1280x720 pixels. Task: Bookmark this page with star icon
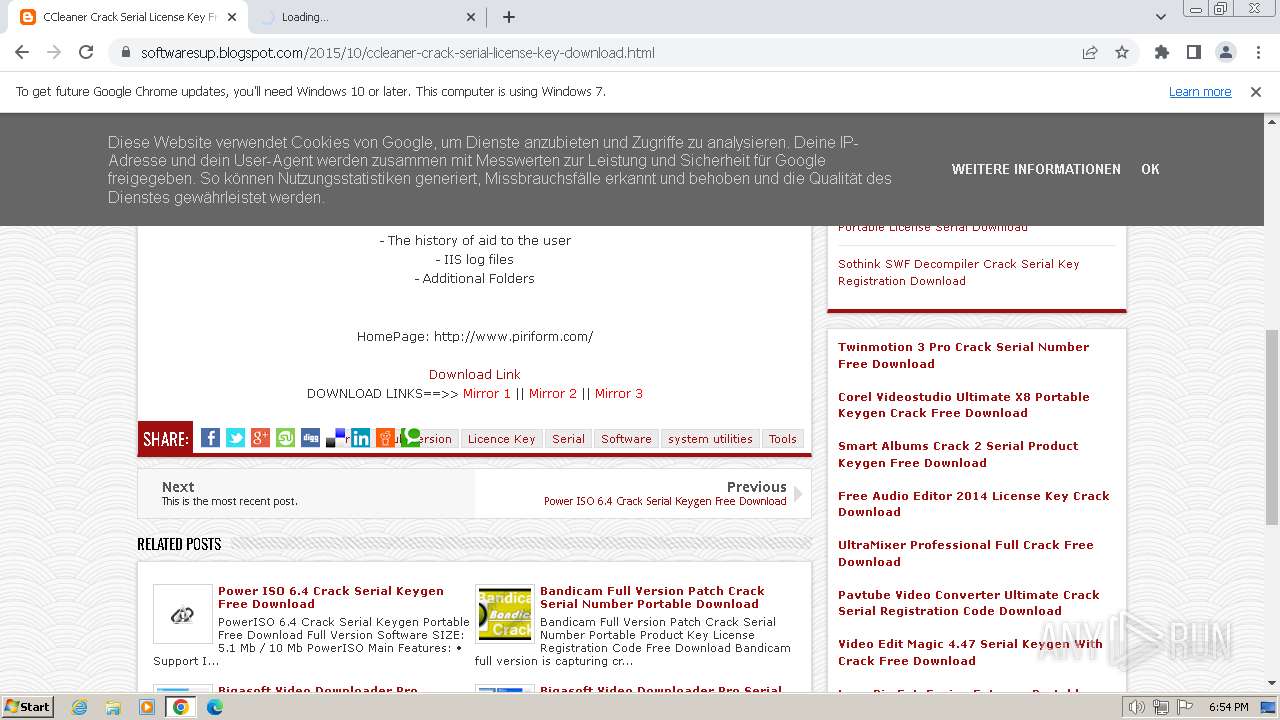tap(1122, 52)
